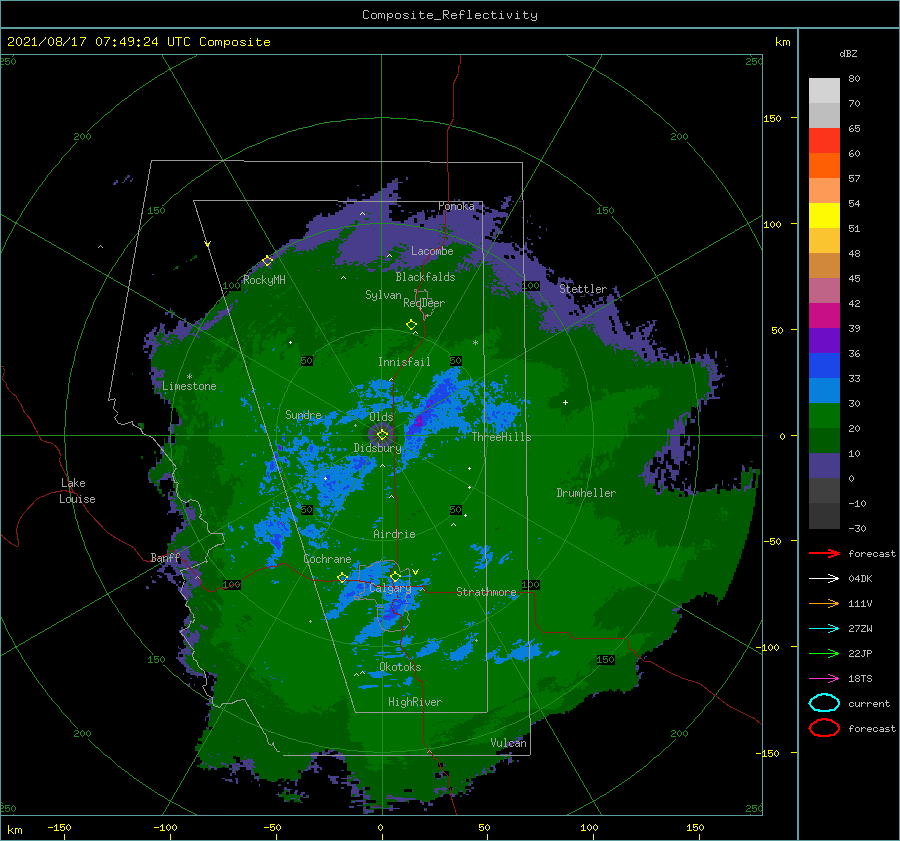Image resolution: width=900 pixels, height=841 pixels.
Task: Select the white 04DK arrow symbol
Action: [824, 578]
